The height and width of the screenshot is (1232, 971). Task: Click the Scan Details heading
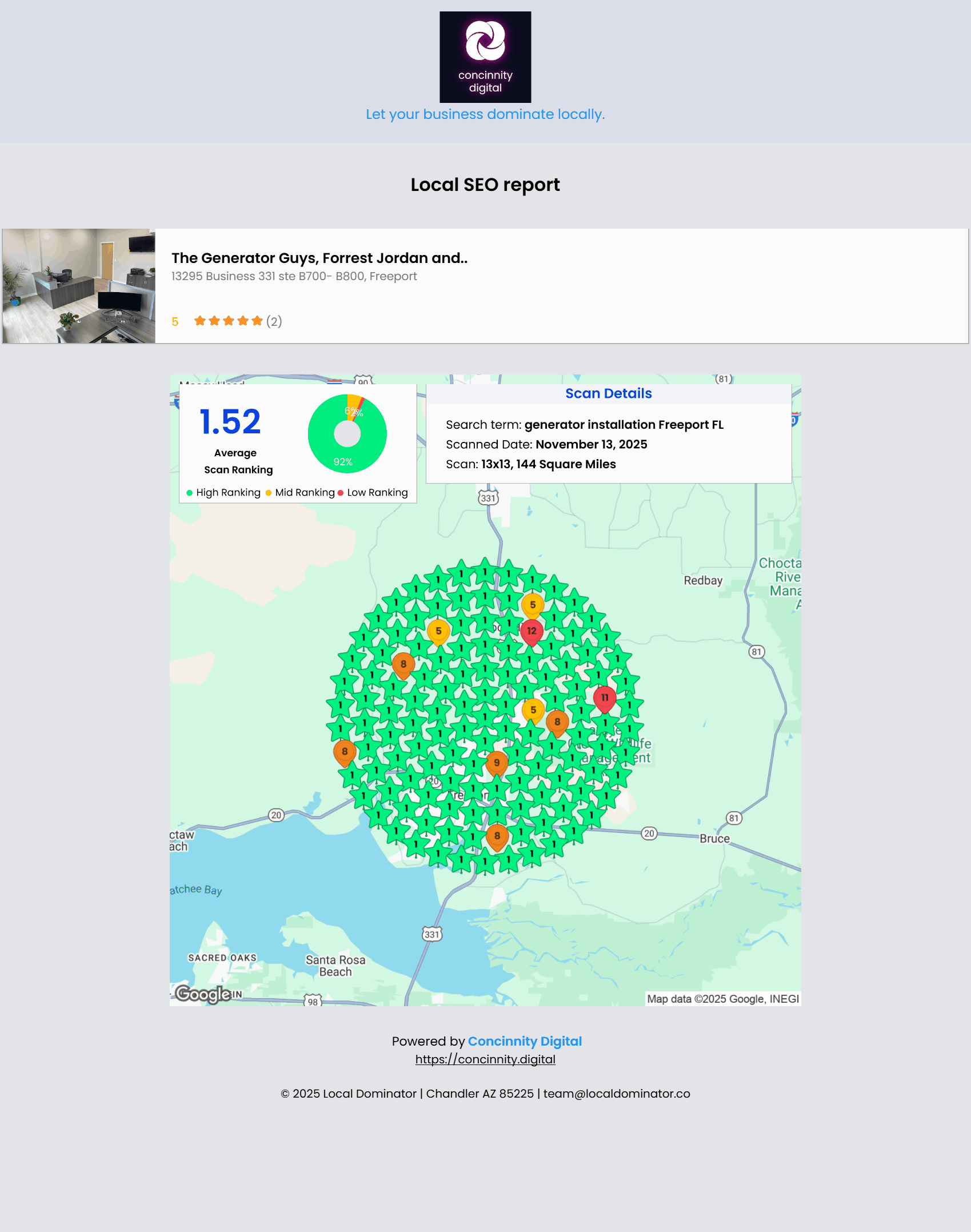609,393
